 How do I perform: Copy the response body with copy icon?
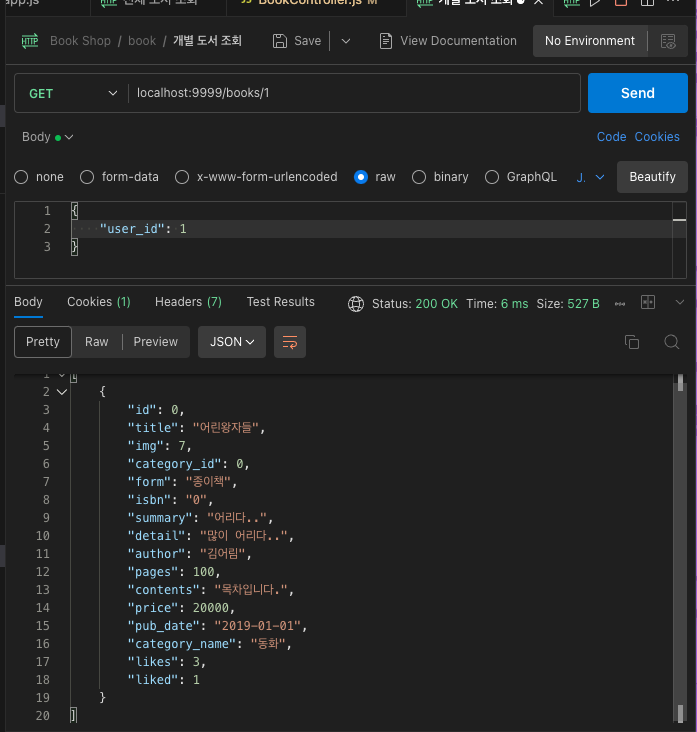(632, 342)
